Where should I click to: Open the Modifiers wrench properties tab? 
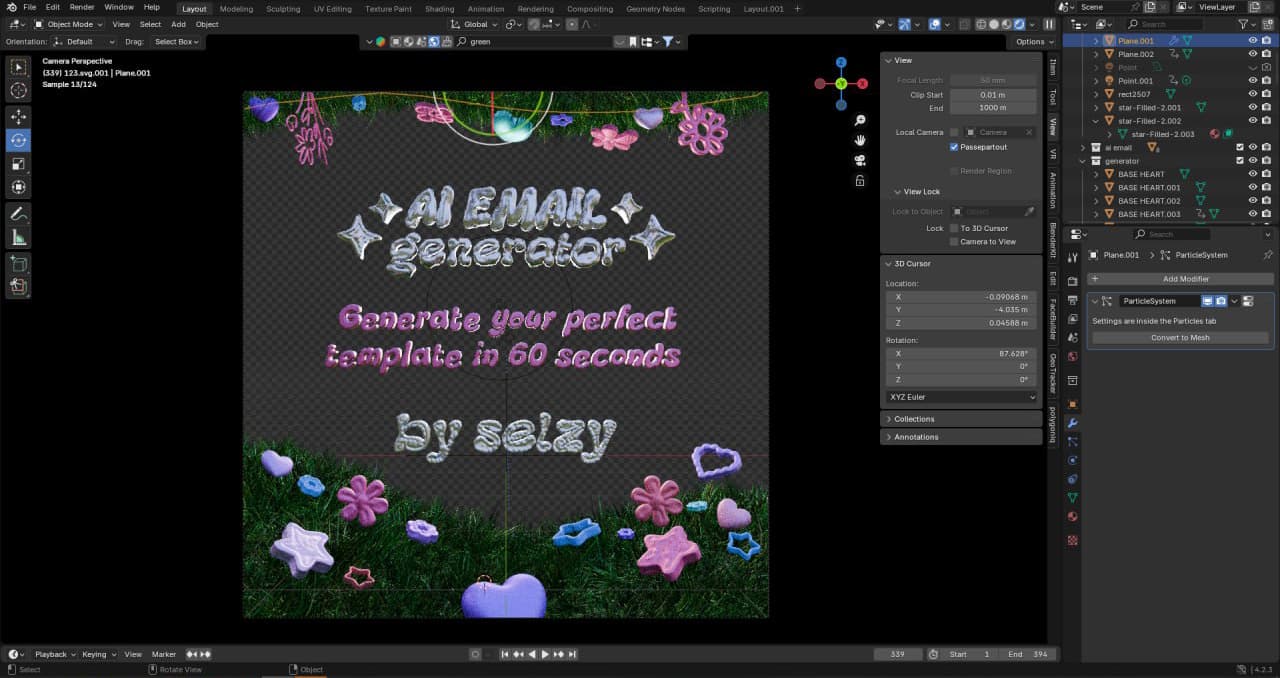point(1072,423)
